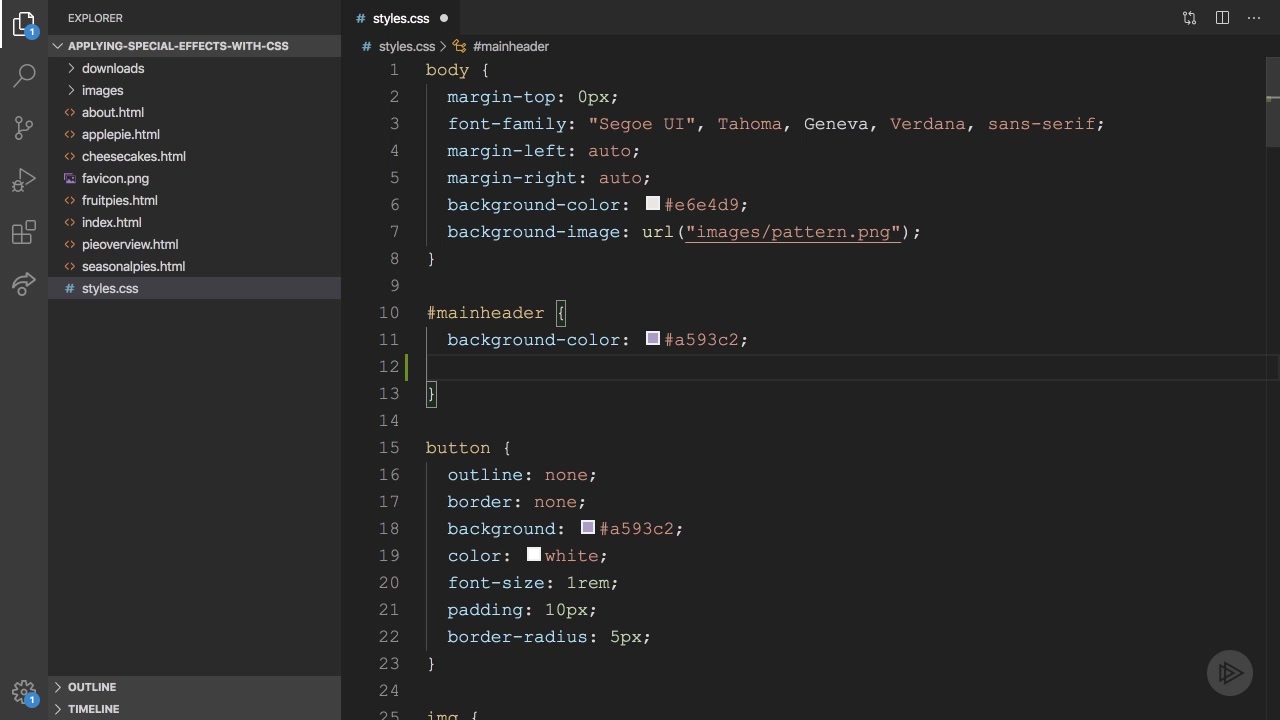Open the Extensions view icon

[24, 234]
